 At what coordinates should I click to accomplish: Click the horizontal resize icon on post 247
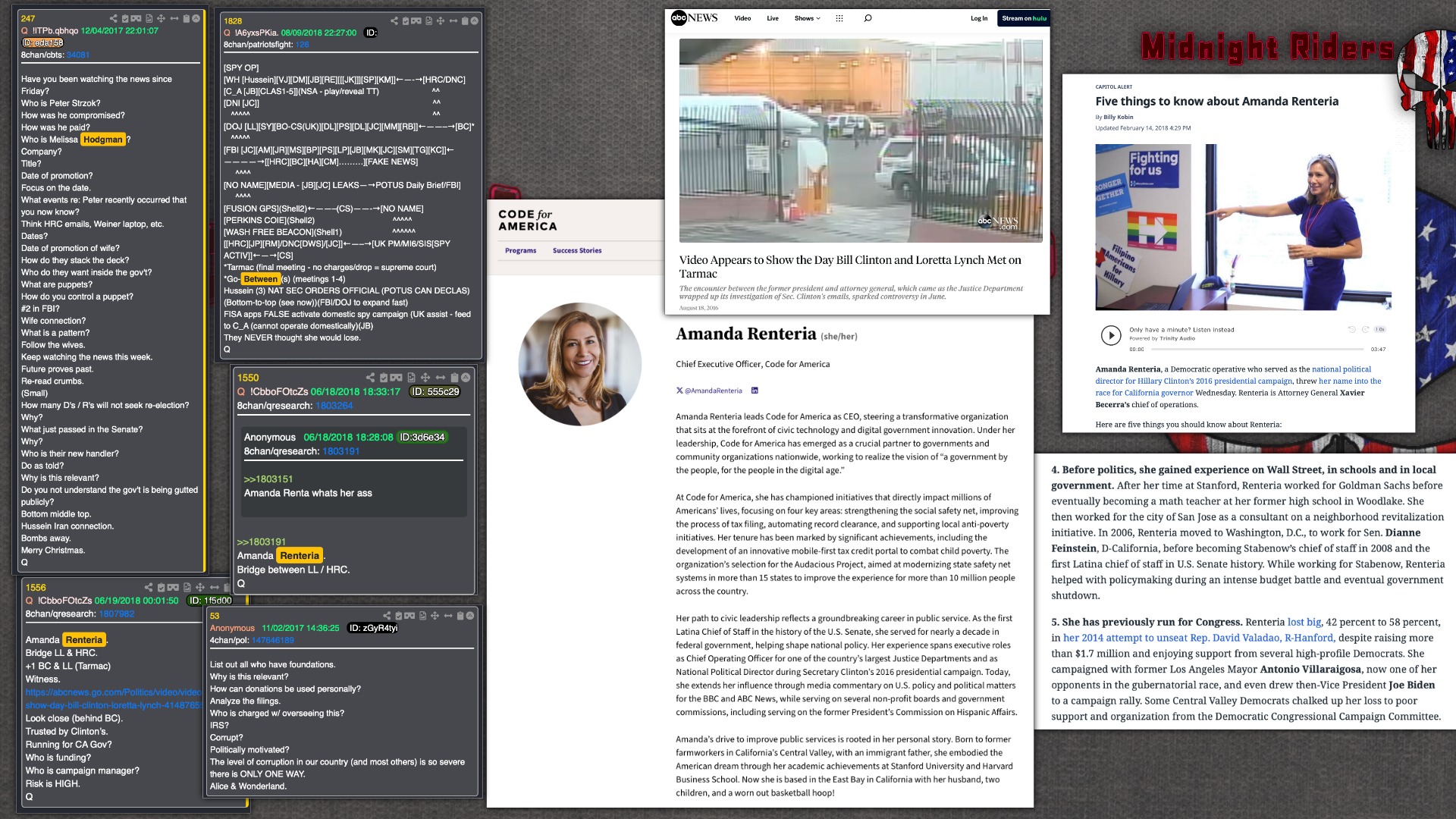coord(174,18)
